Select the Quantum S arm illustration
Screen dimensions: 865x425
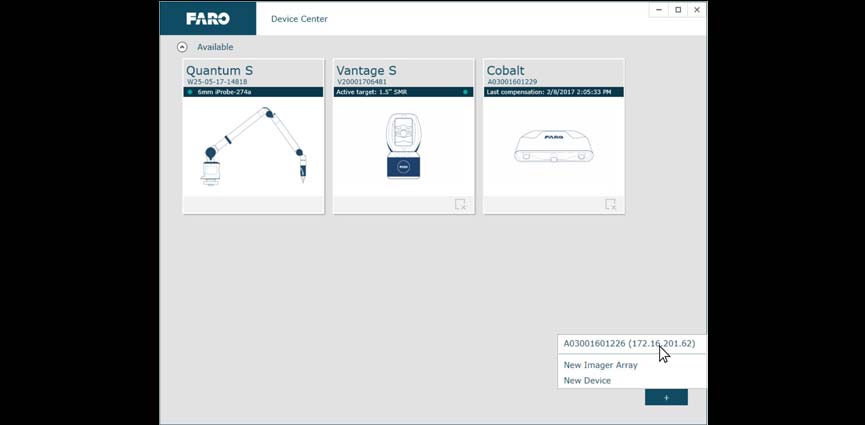[253, 145]
